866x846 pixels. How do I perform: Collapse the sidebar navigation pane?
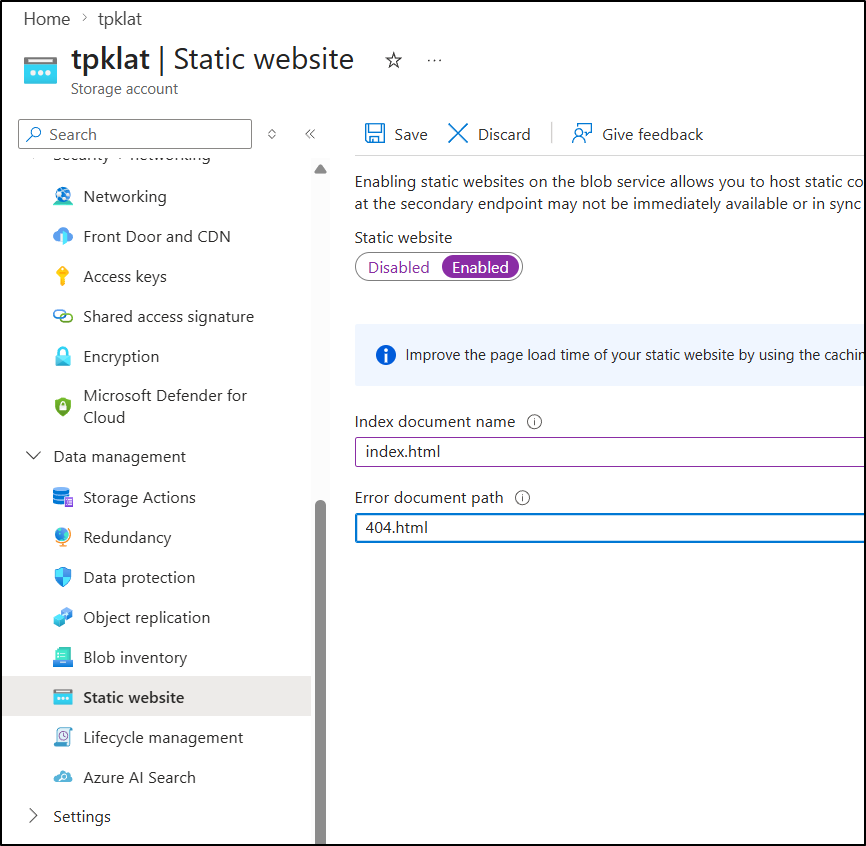(310, 134)
